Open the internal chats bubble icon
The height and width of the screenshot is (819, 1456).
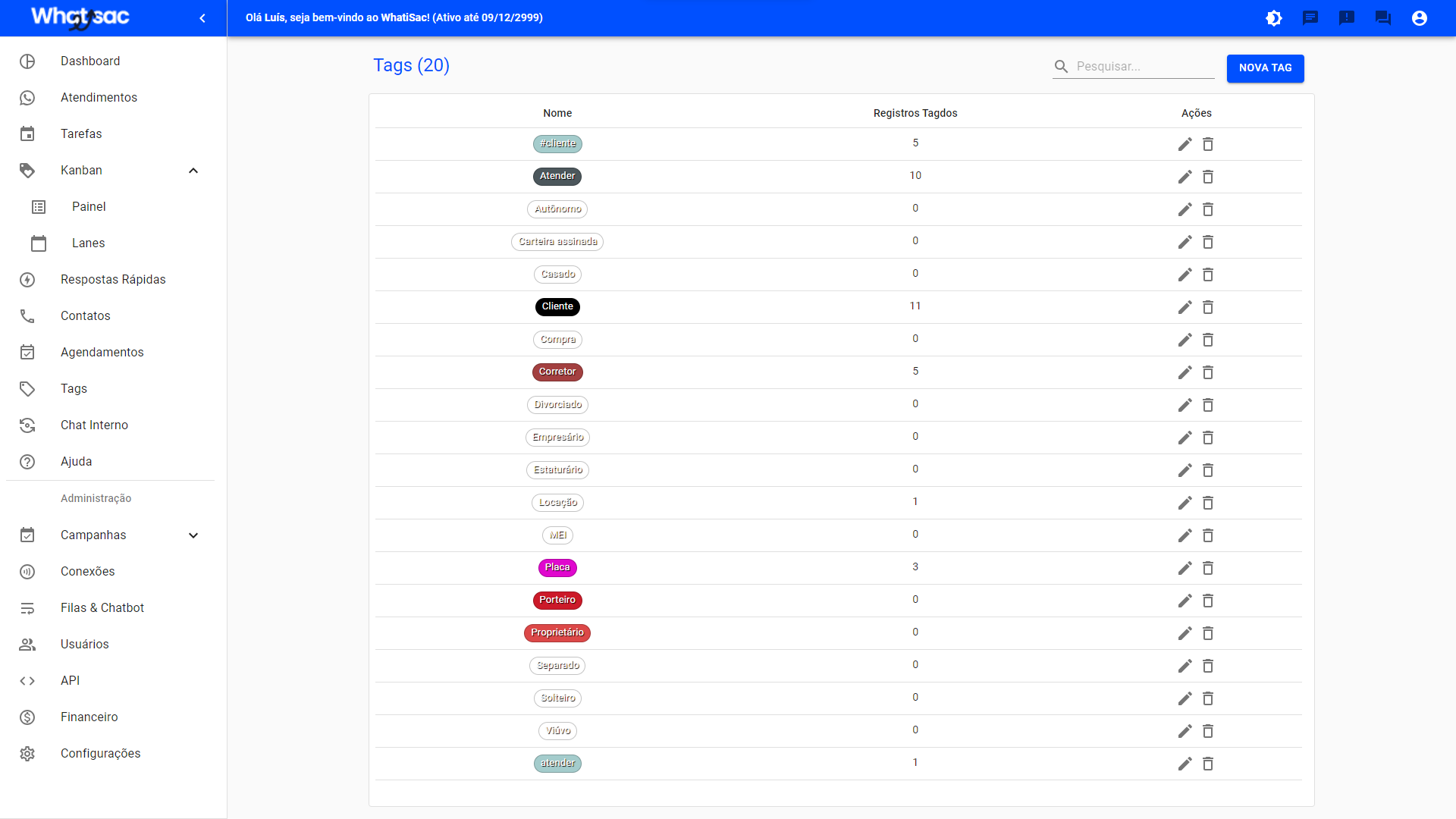point(1383,18)
